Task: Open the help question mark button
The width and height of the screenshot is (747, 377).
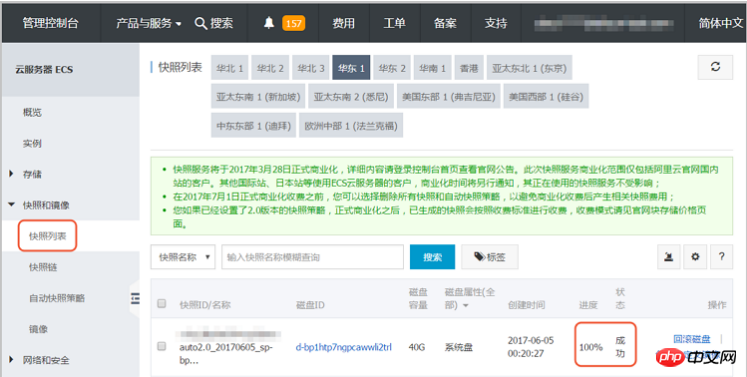Action: pos(721,257)
